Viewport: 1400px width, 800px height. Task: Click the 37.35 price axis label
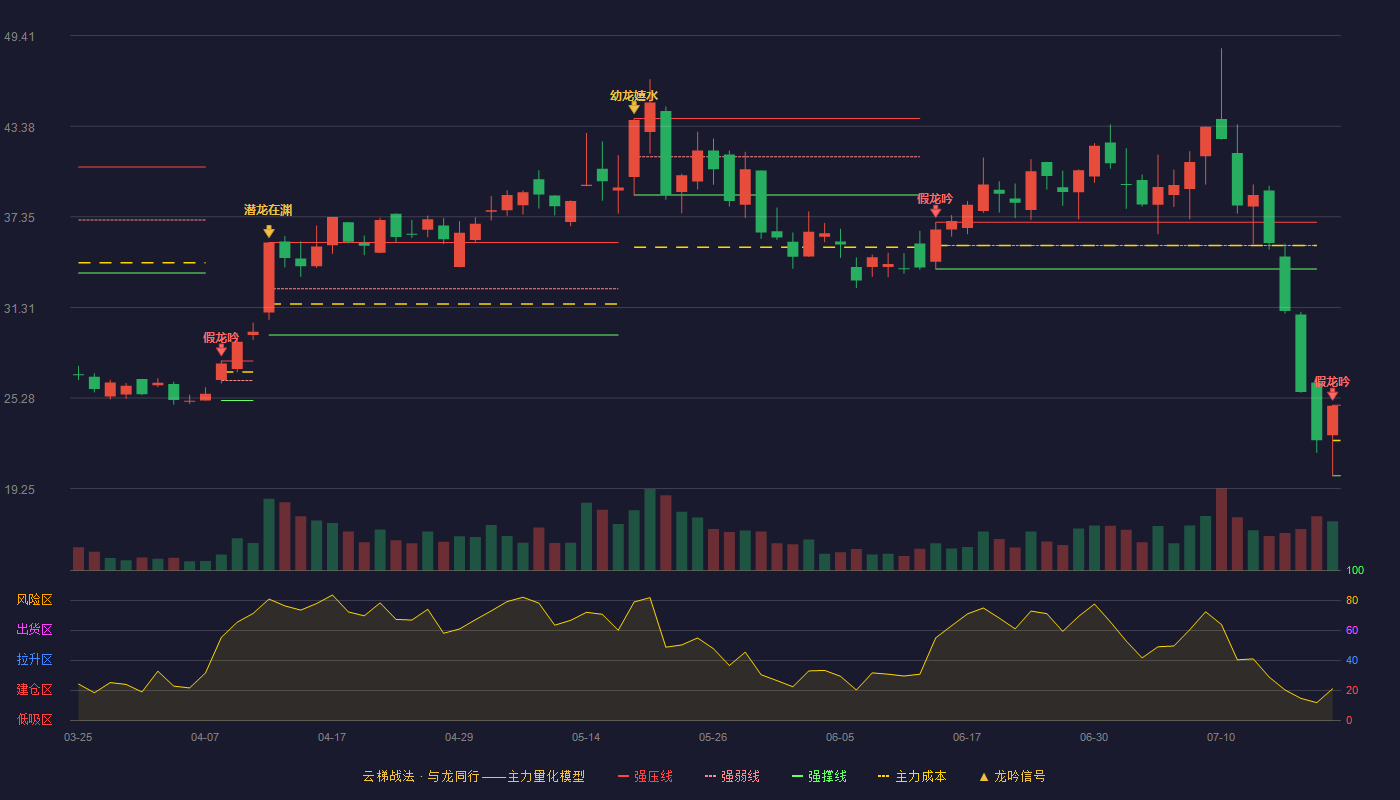point(19,218)
